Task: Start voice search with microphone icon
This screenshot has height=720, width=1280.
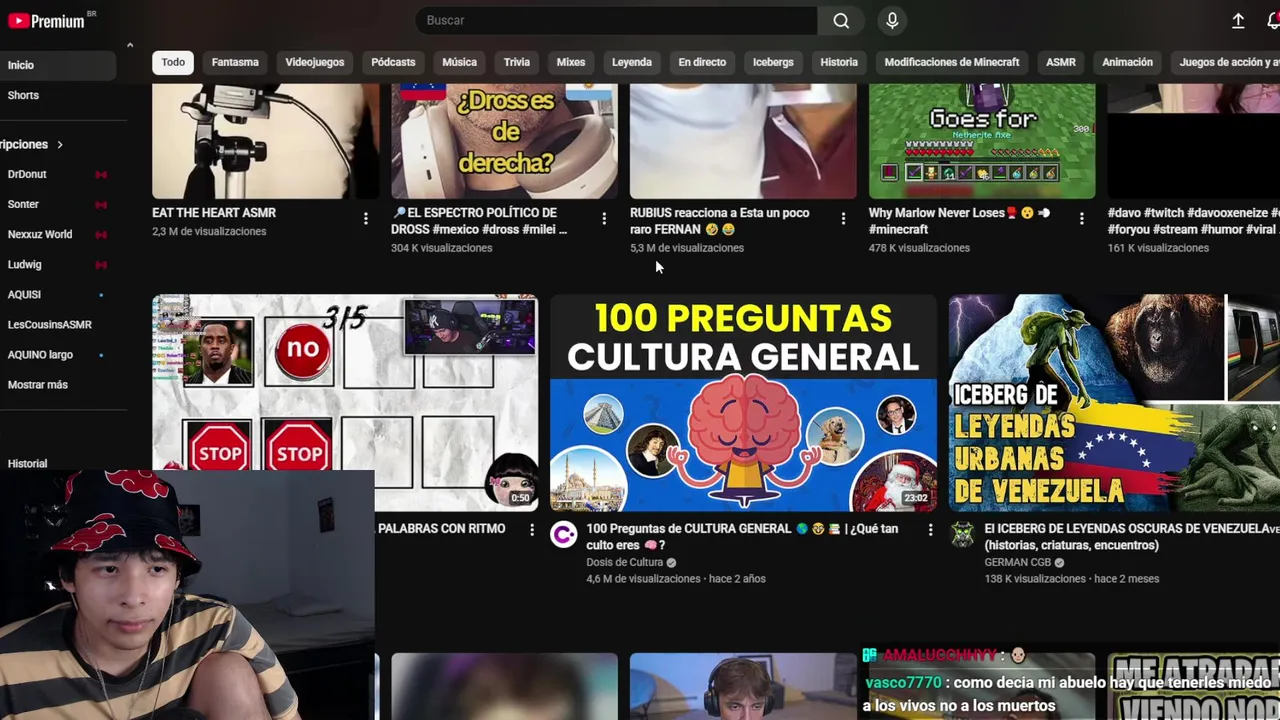Action: click(892, 20)
